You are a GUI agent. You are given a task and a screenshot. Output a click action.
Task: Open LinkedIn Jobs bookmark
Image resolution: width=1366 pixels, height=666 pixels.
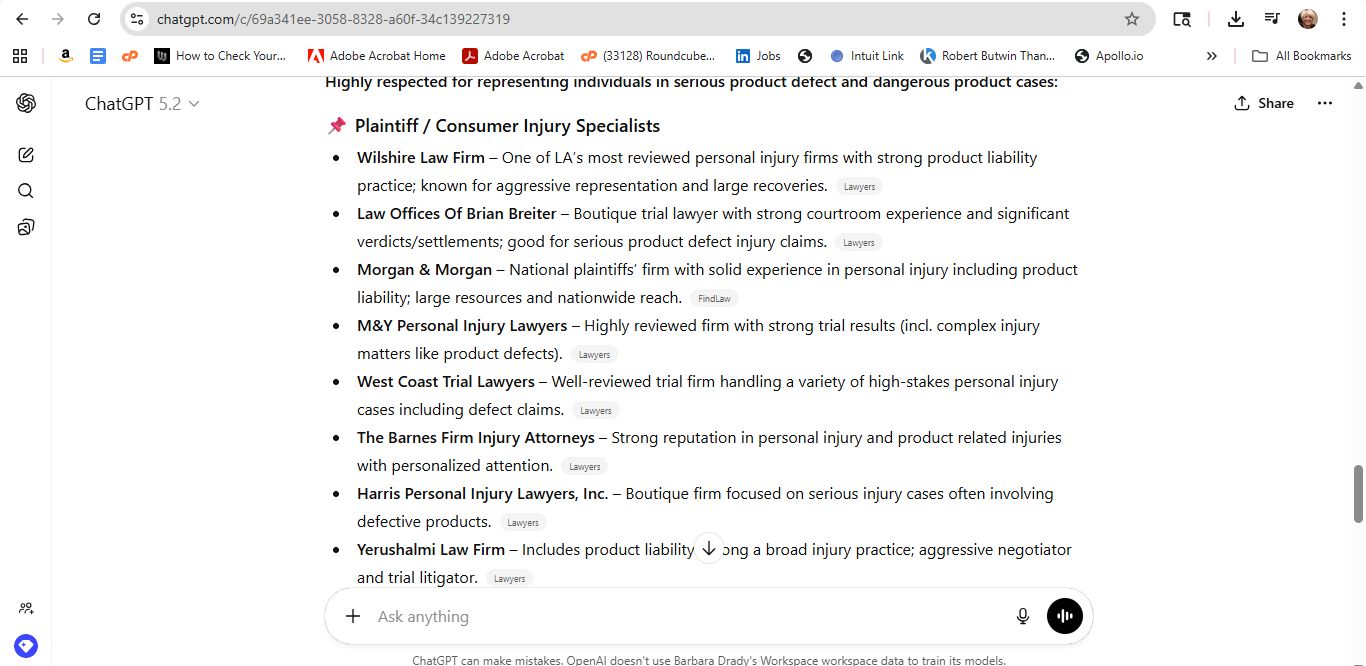[x=758, y=56]
